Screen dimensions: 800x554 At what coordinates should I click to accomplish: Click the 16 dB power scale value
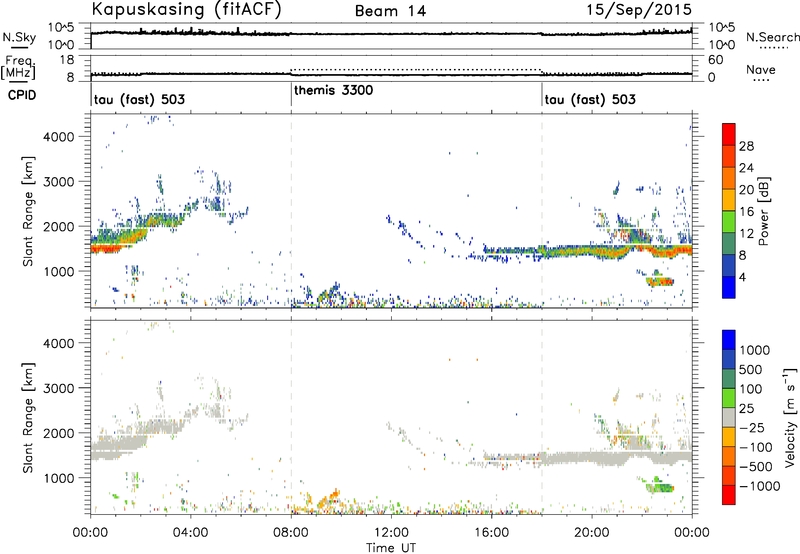746,212
